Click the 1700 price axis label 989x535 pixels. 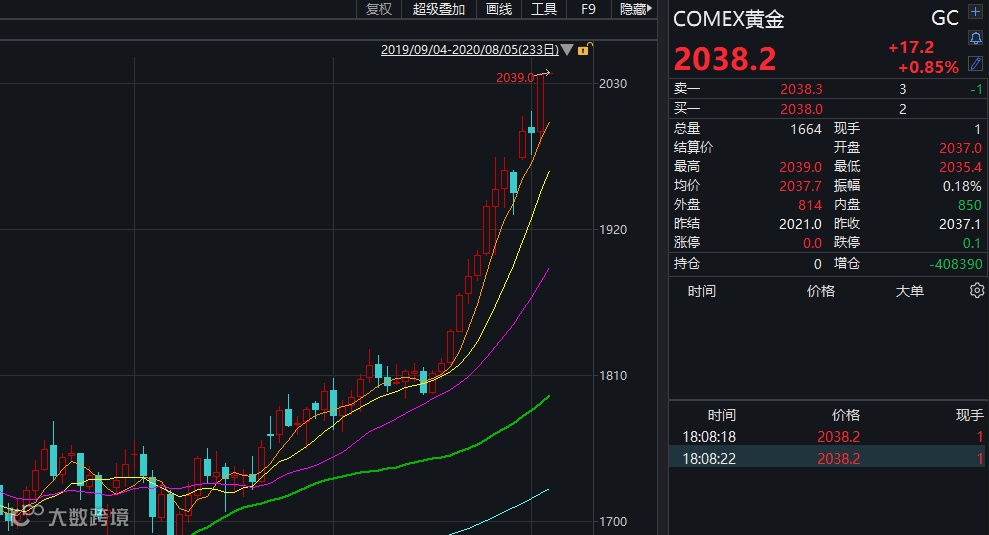[x=613, y=522]
